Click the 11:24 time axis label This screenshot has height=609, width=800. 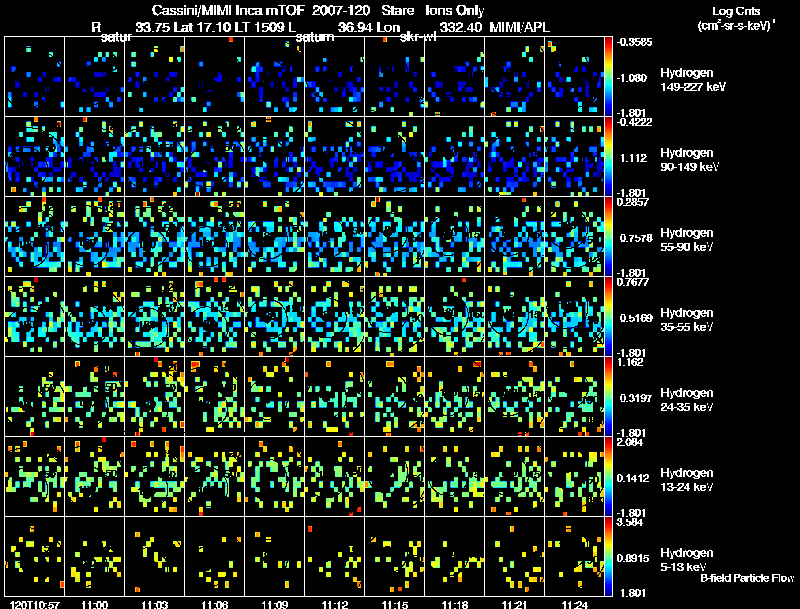(x=575, y=605)
